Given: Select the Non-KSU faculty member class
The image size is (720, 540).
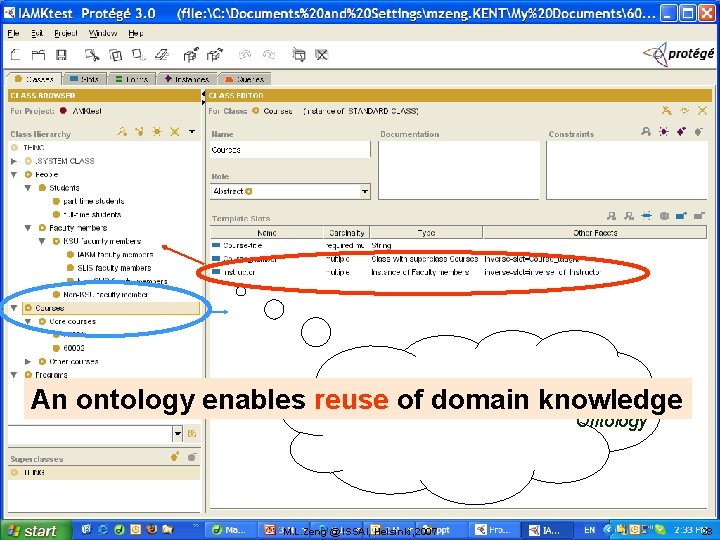Looking at the screenshot, I should point(106,294).
